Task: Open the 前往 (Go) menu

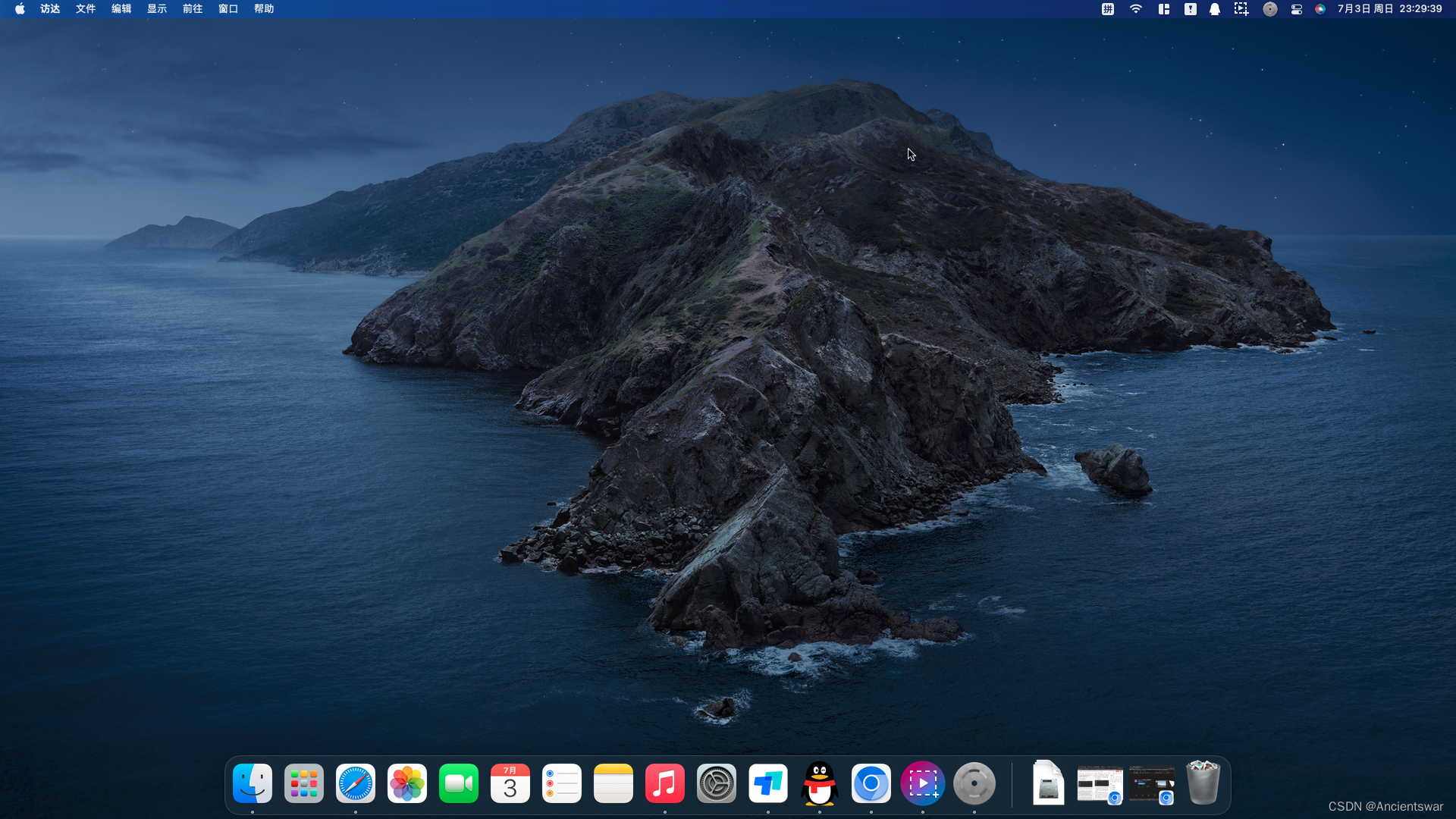Action: point(193,9)
